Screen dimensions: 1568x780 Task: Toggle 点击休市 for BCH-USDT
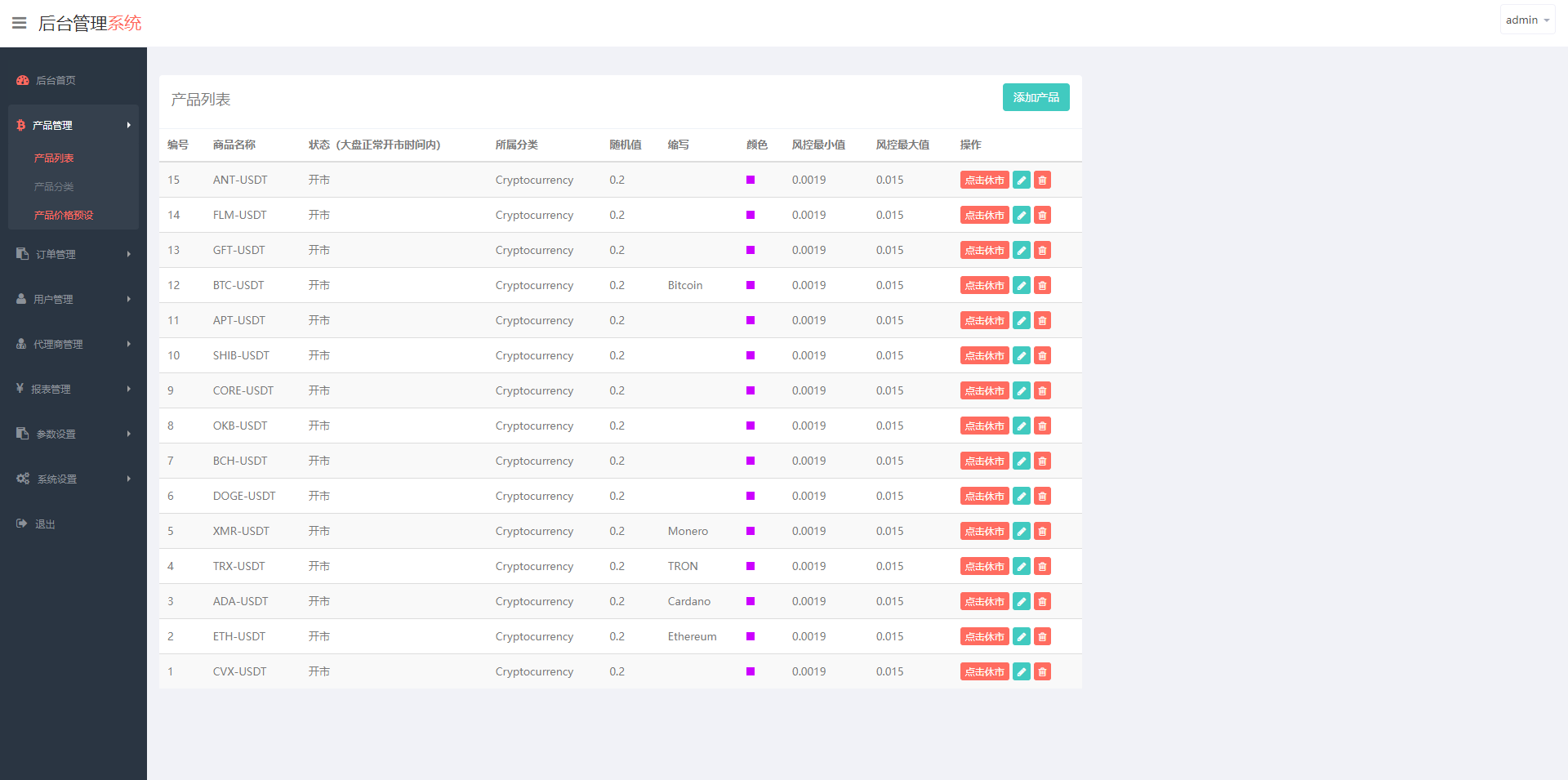click(x=984, y=461)
